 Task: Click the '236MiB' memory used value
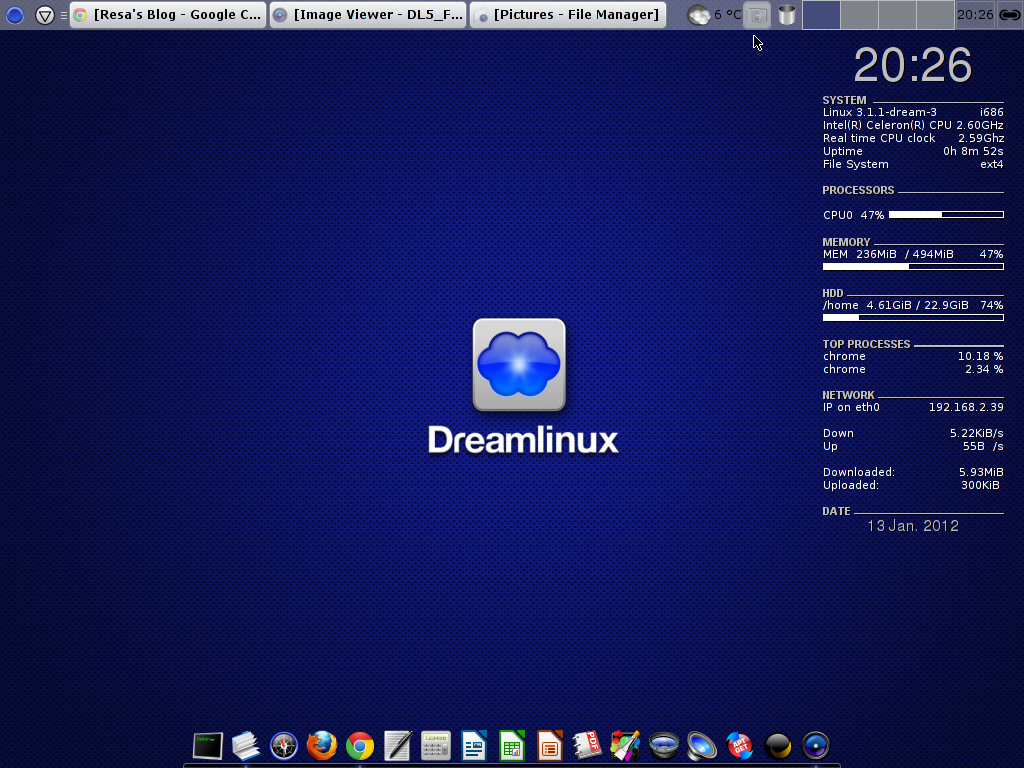[876, 254]
